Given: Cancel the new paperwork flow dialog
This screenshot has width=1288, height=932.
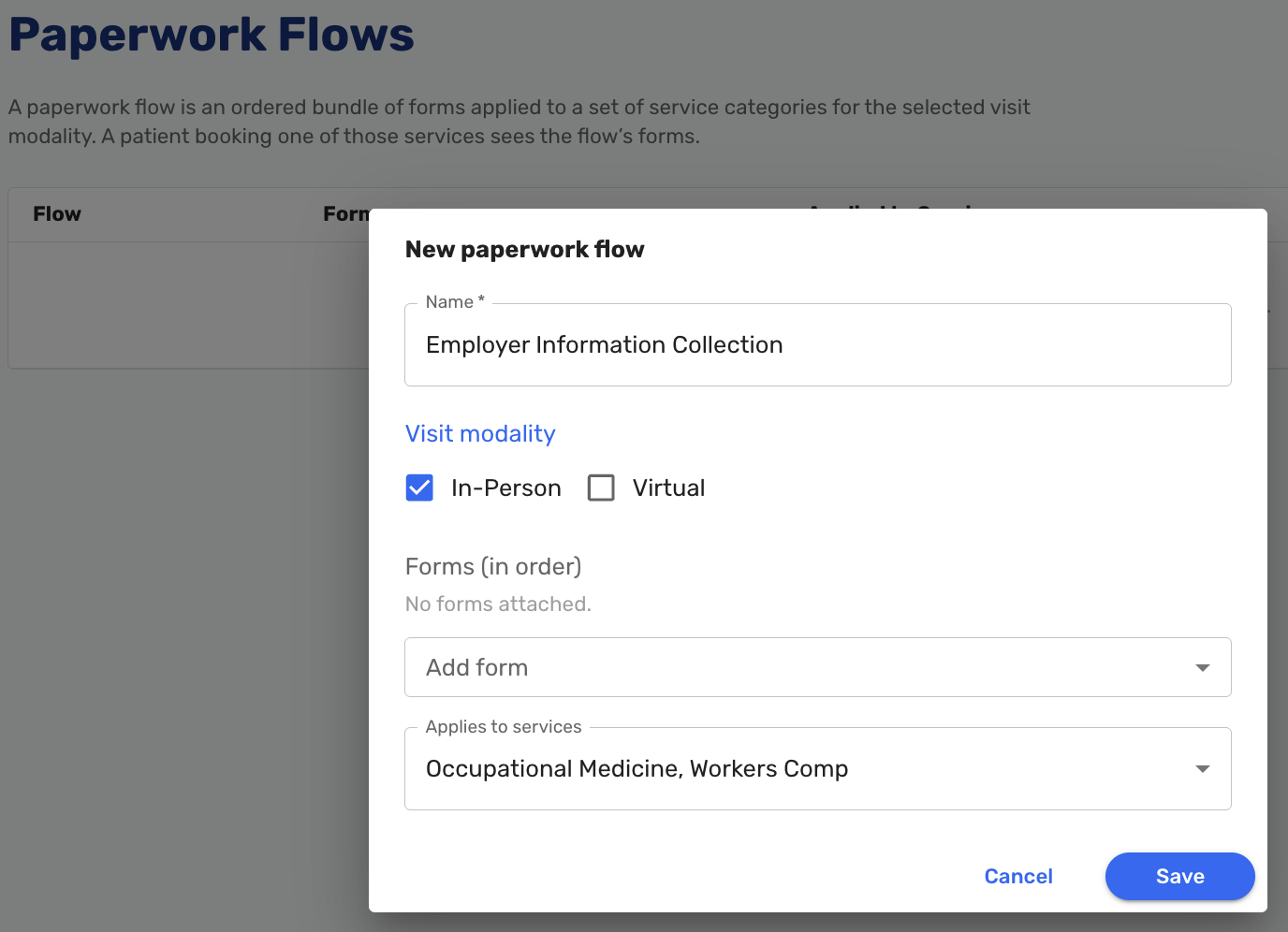Looking at the screenshot, I should point(1018,876).
